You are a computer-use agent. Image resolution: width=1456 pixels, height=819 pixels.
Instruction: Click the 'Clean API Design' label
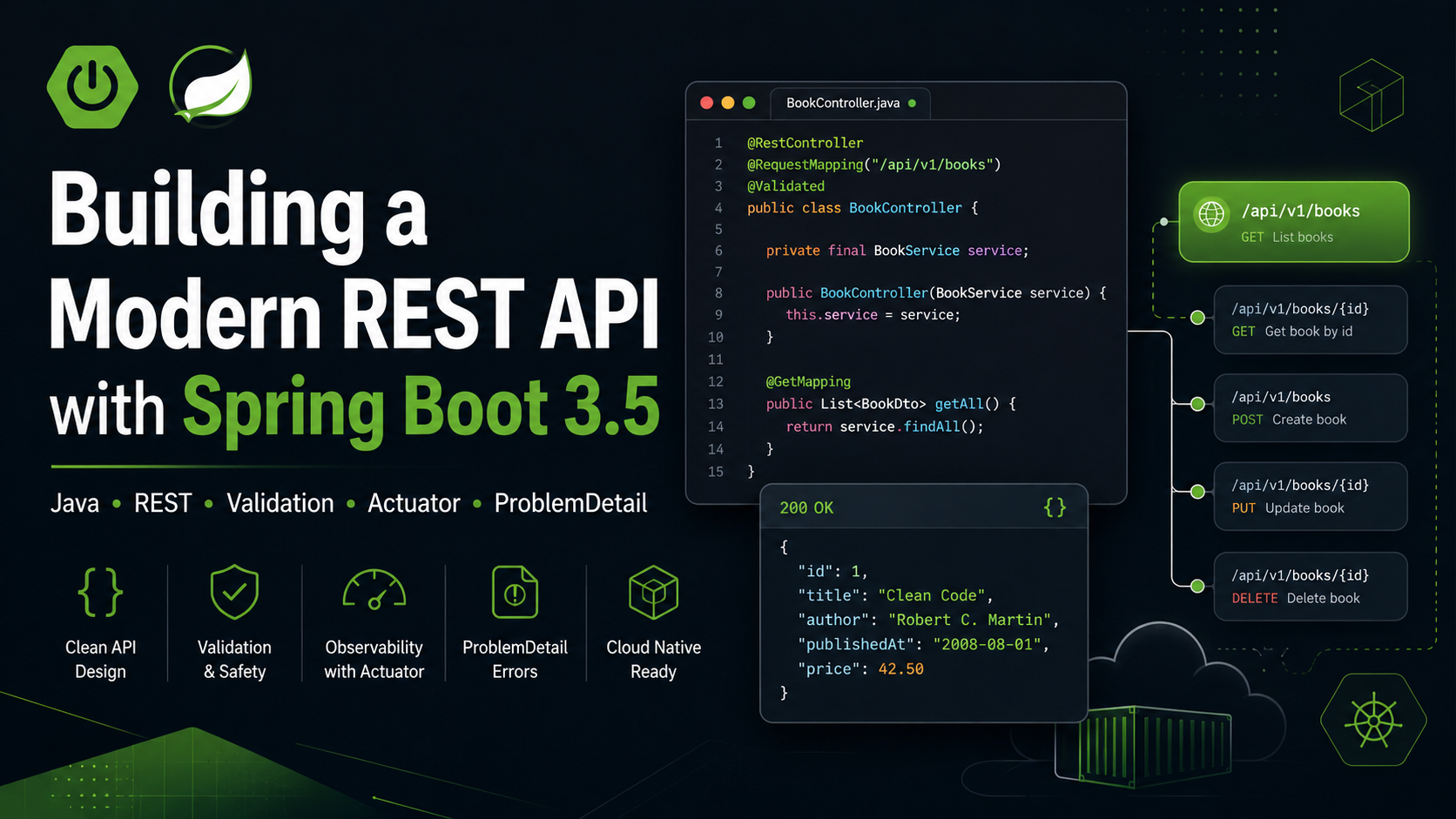coord(100,660)
